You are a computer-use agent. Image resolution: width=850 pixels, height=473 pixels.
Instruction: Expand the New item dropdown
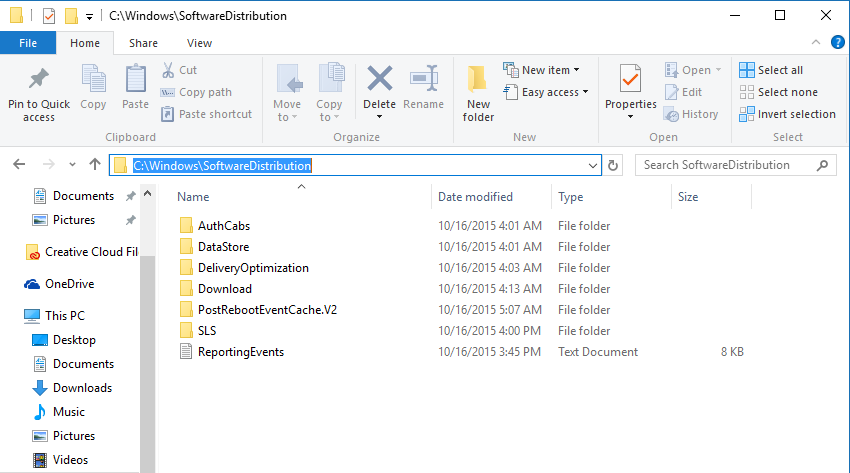[x=545, y=70]
